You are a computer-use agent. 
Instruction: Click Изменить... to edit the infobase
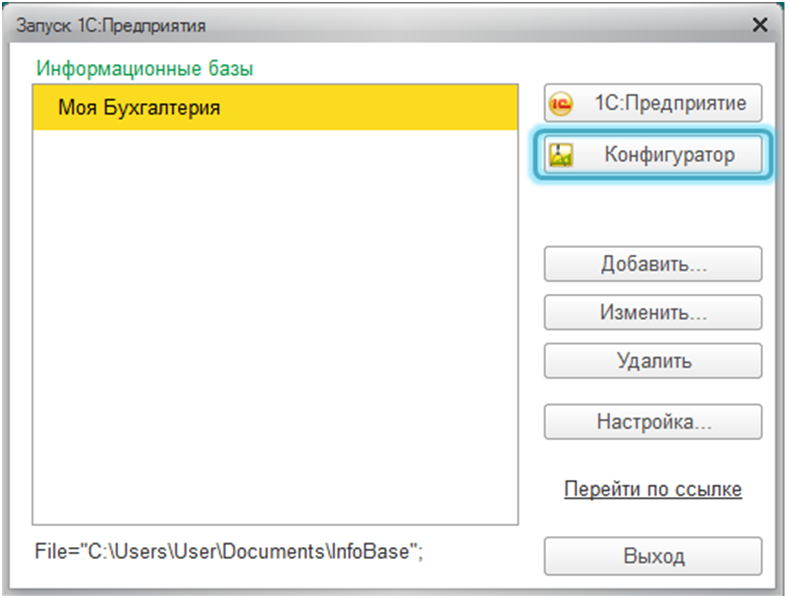pos(653,312)
